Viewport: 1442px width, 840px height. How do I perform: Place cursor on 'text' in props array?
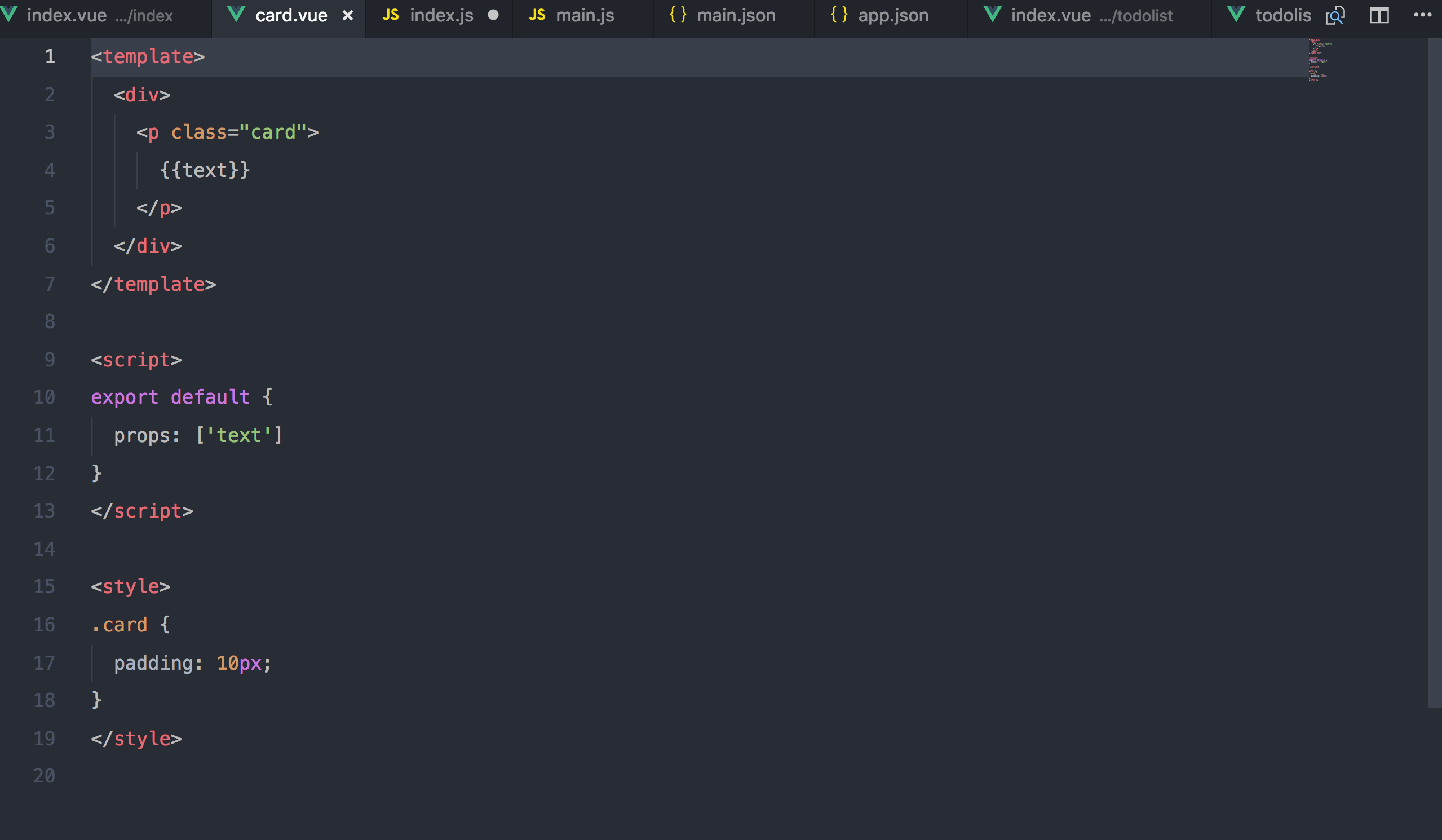[x=238, y=435]
